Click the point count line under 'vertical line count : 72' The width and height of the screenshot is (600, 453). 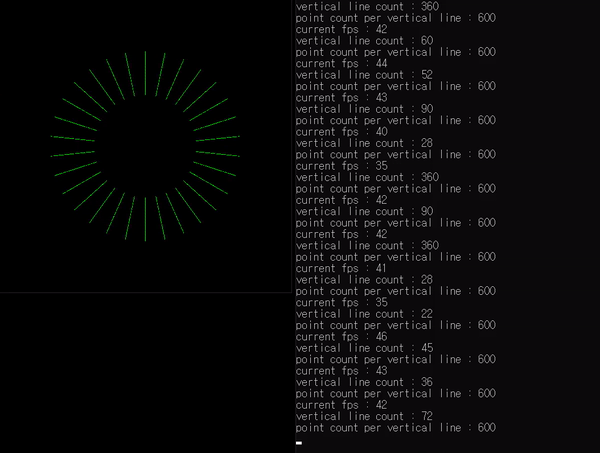pyautogui.click(x=396, y=427)
